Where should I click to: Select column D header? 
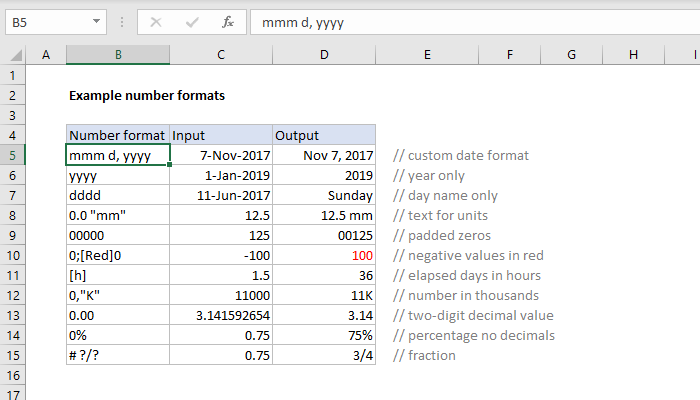point(324,54)
